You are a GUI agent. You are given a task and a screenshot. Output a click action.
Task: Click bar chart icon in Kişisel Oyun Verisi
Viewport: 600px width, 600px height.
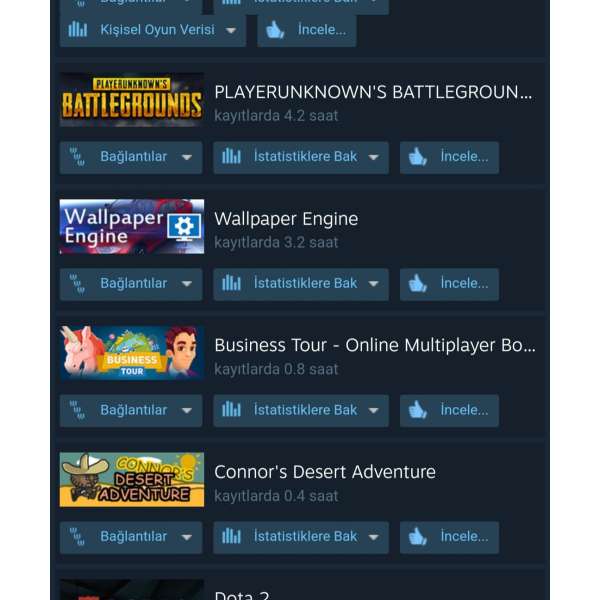[78, 29]
